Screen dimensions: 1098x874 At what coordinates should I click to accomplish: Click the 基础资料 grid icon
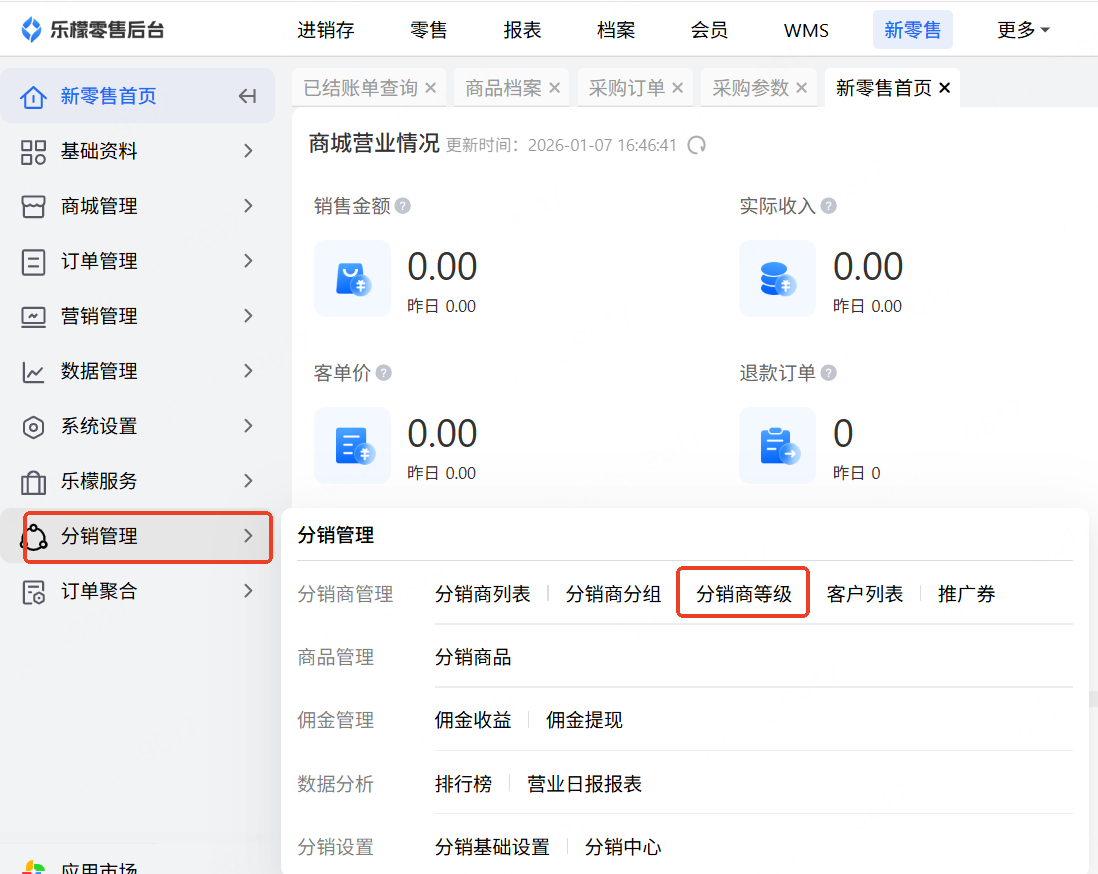(x=33, y=151)
